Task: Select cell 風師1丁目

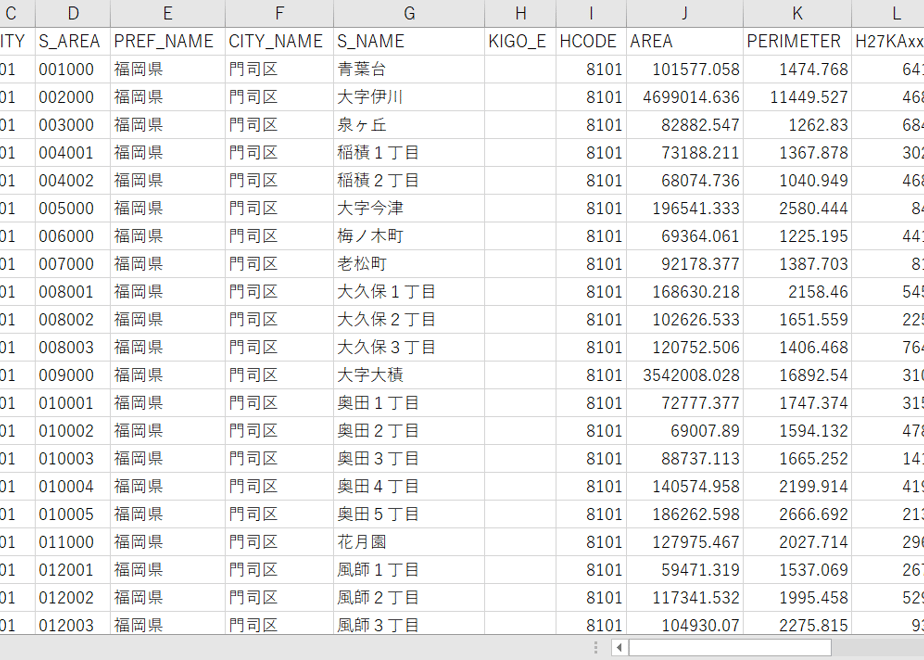Action: click(x=409, y=570)
